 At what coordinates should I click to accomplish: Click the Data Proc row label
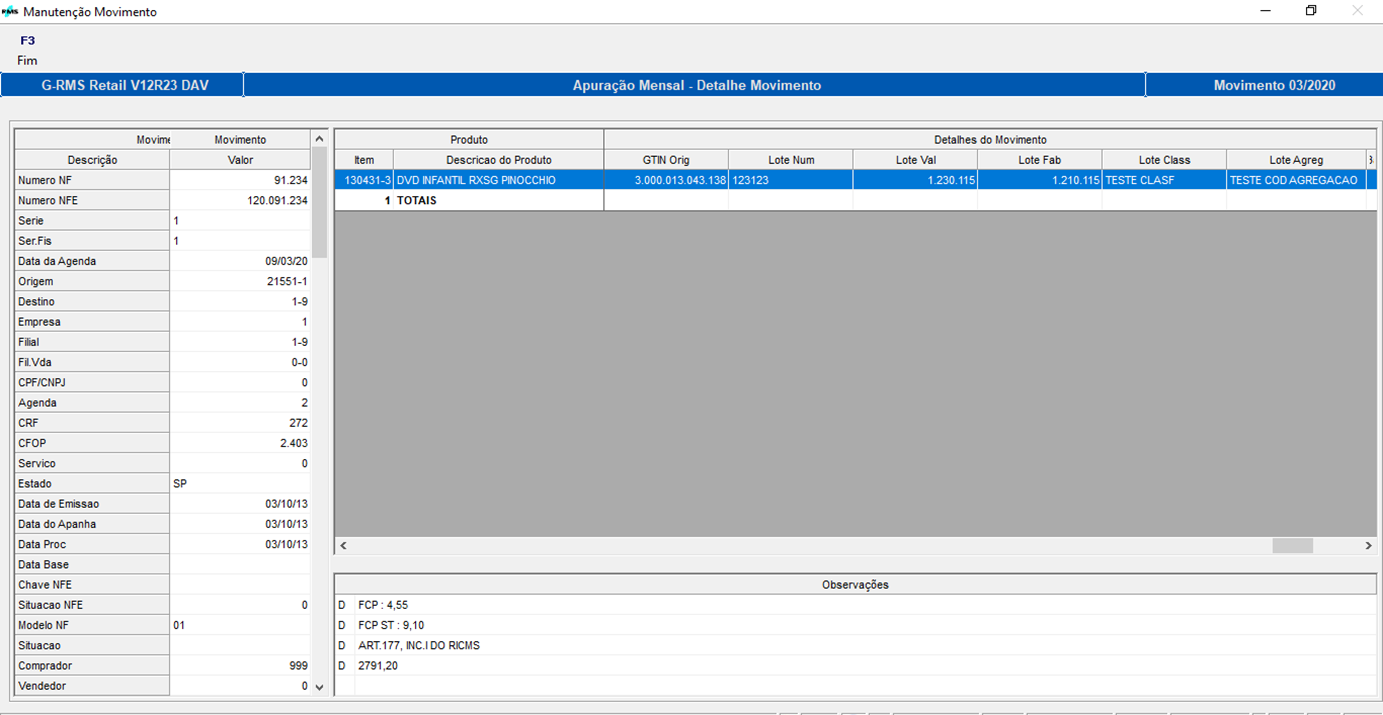[92, 544]
